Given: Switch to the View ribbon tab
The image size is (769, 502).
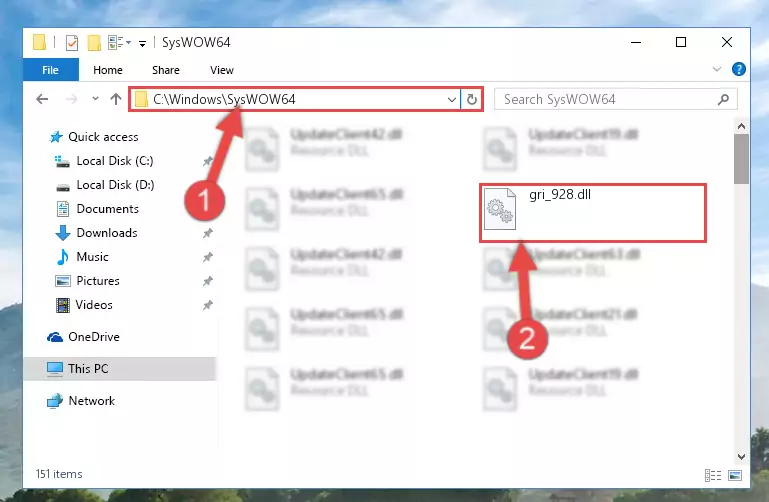Looking at the screenshot, I should (222, 70).
